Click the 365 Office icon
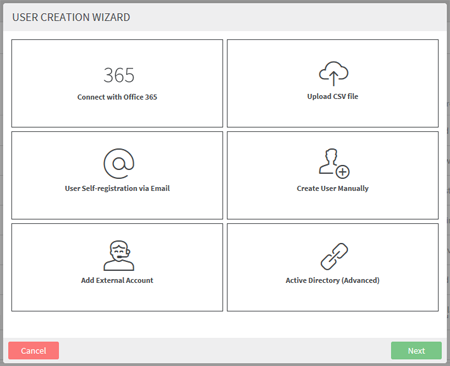 pyautogui.click(x=119, y=75)
